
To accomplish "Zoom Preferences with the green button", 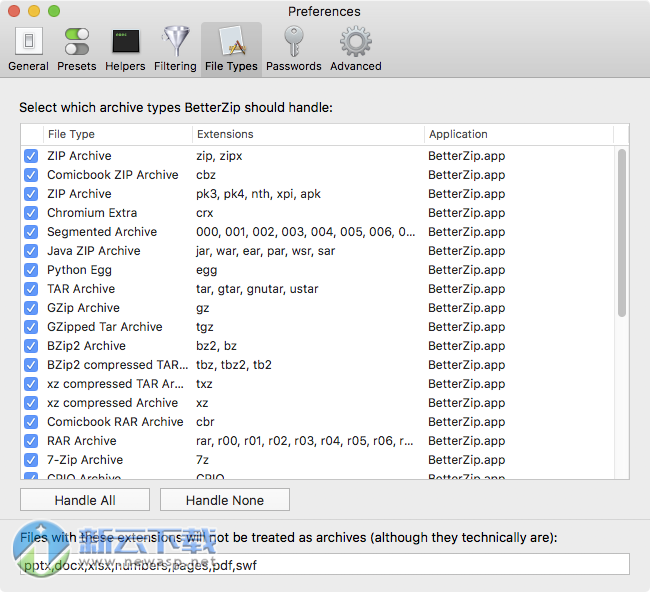I will point(54,11).
